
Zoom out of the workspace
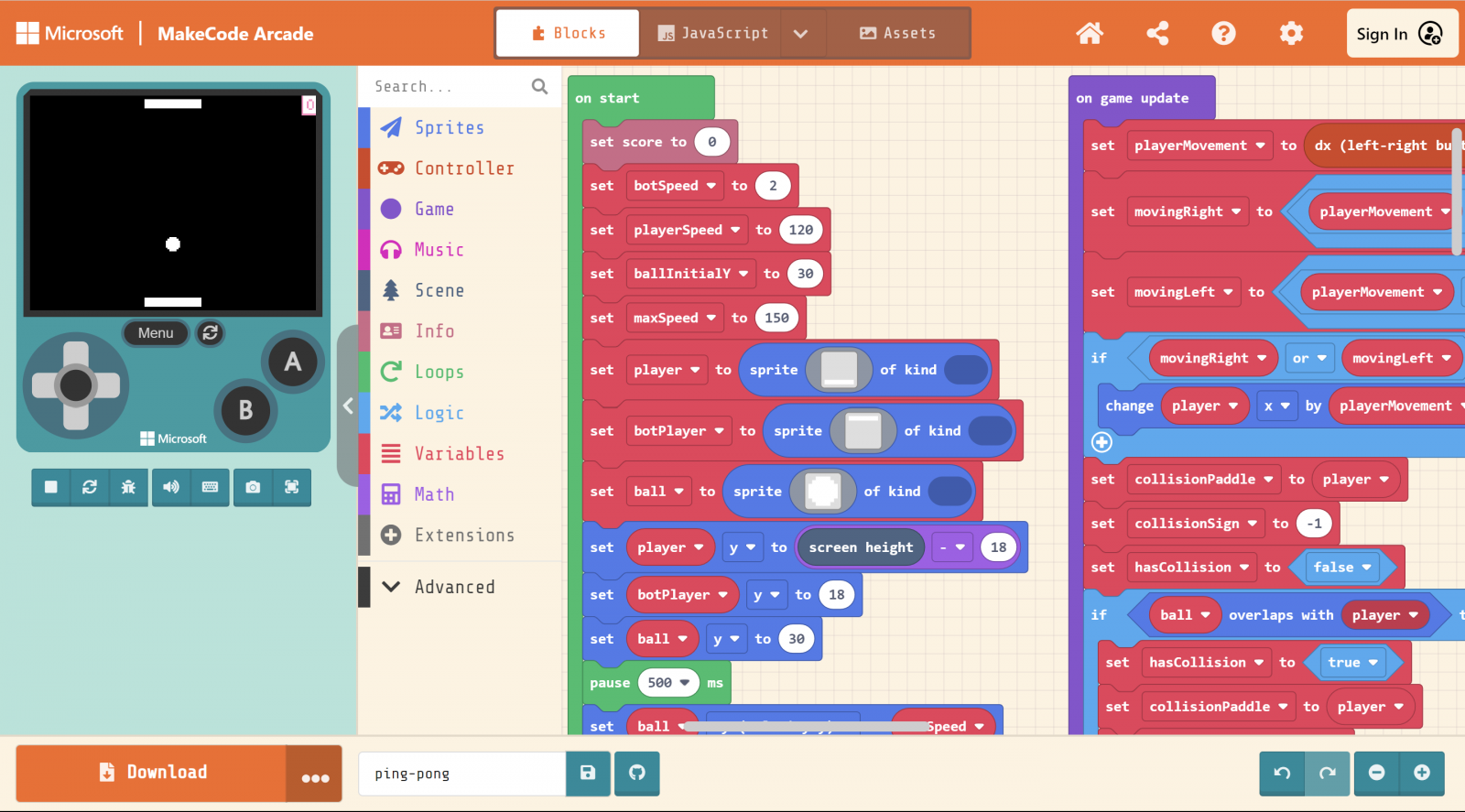(x=1376, y=774)
